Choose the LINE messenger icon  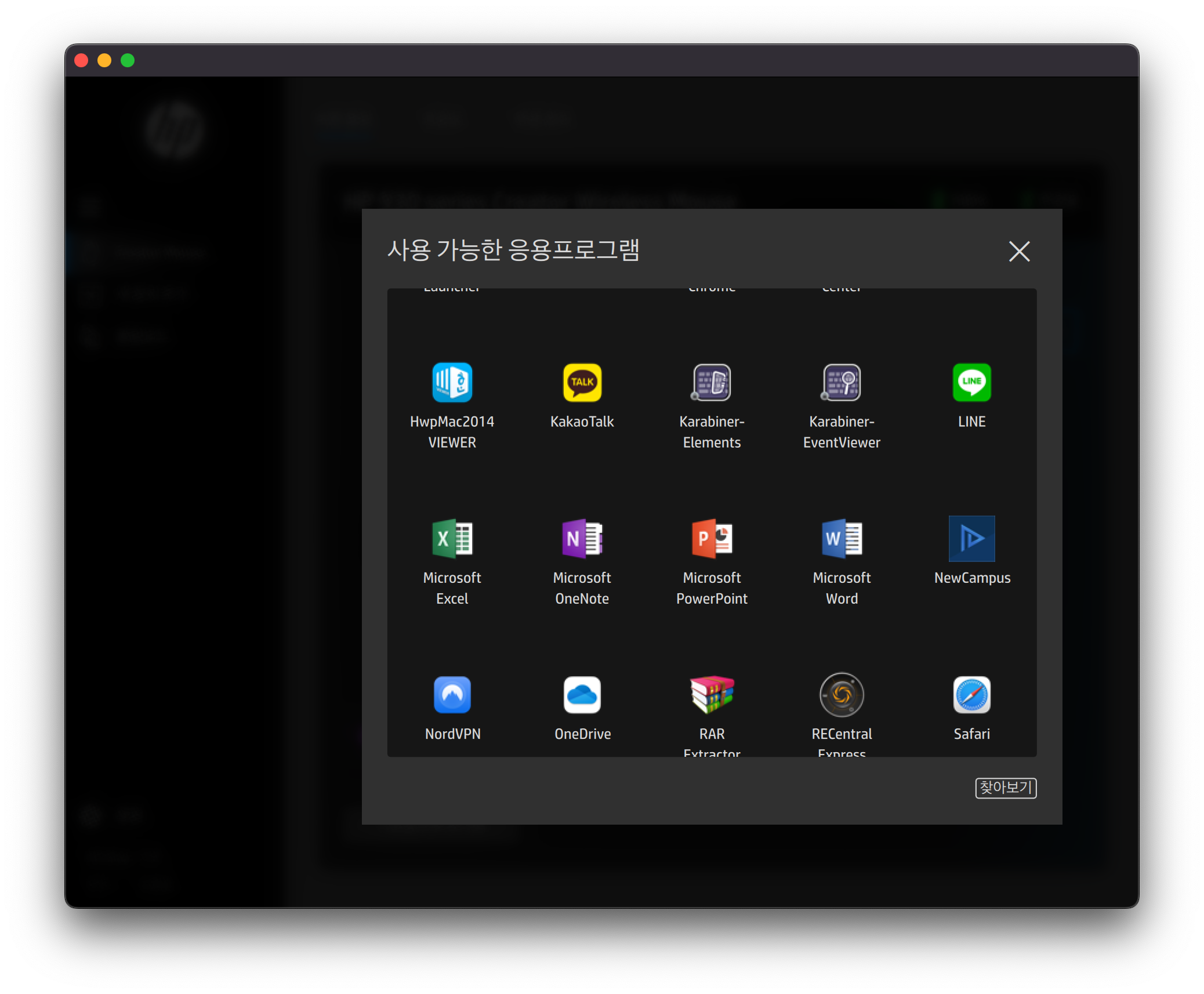point(971,383)
